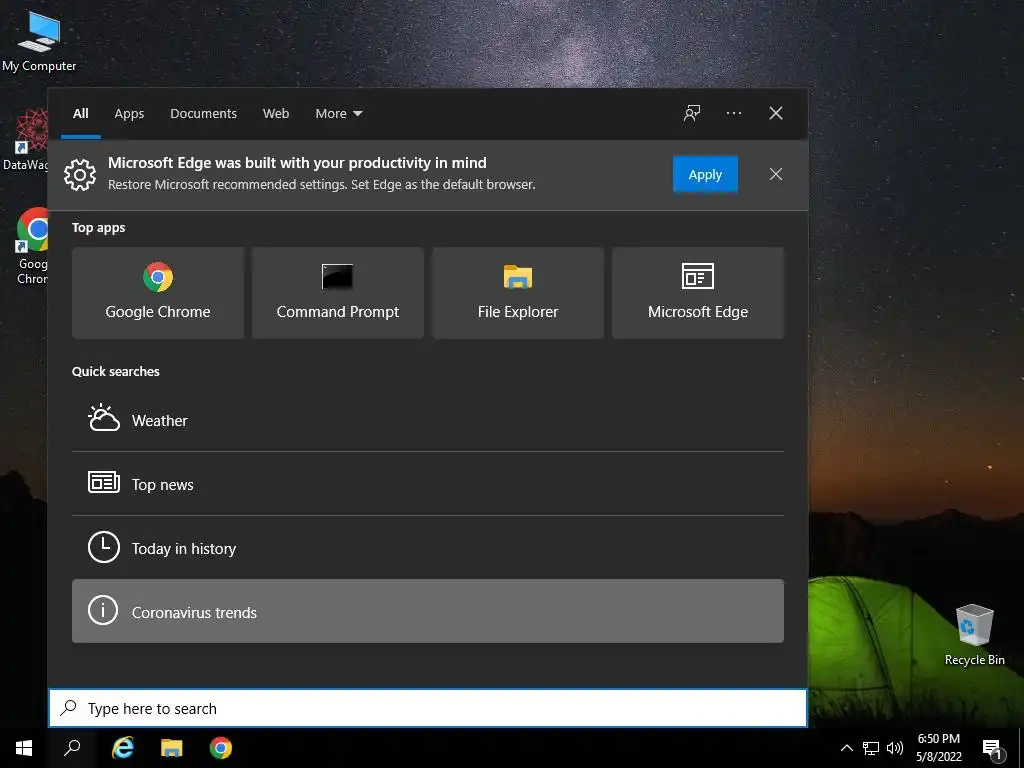
Task: Apply recommended Edge settings
Action: pyautogui.click(x=705, y=174)
